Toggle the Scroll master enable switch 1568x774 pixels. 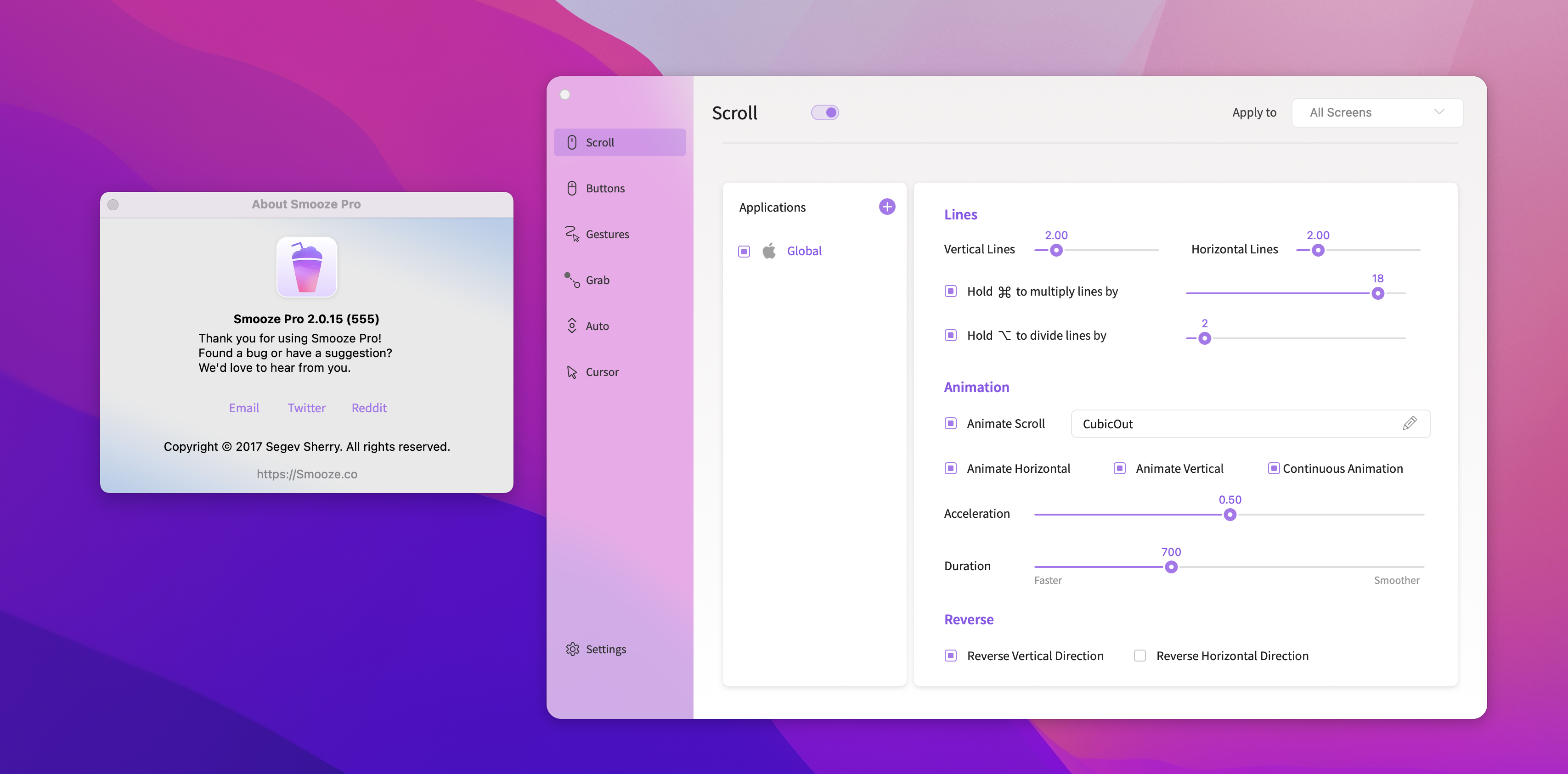coord(825,112)
